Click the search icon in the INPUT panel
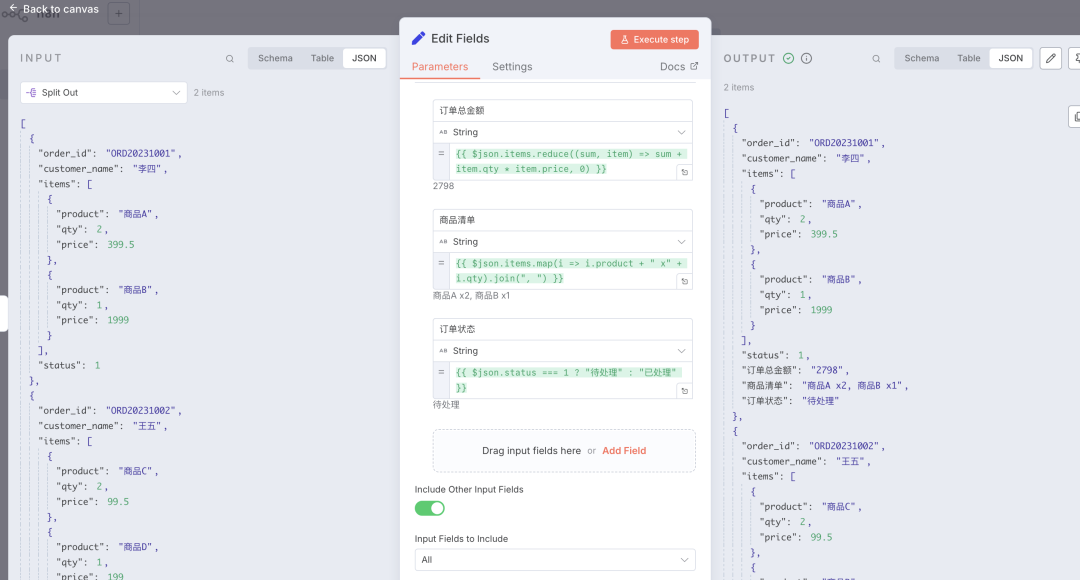Image resolution: width=1080 pixels, height=580 pixels. (x=230, y=59)
